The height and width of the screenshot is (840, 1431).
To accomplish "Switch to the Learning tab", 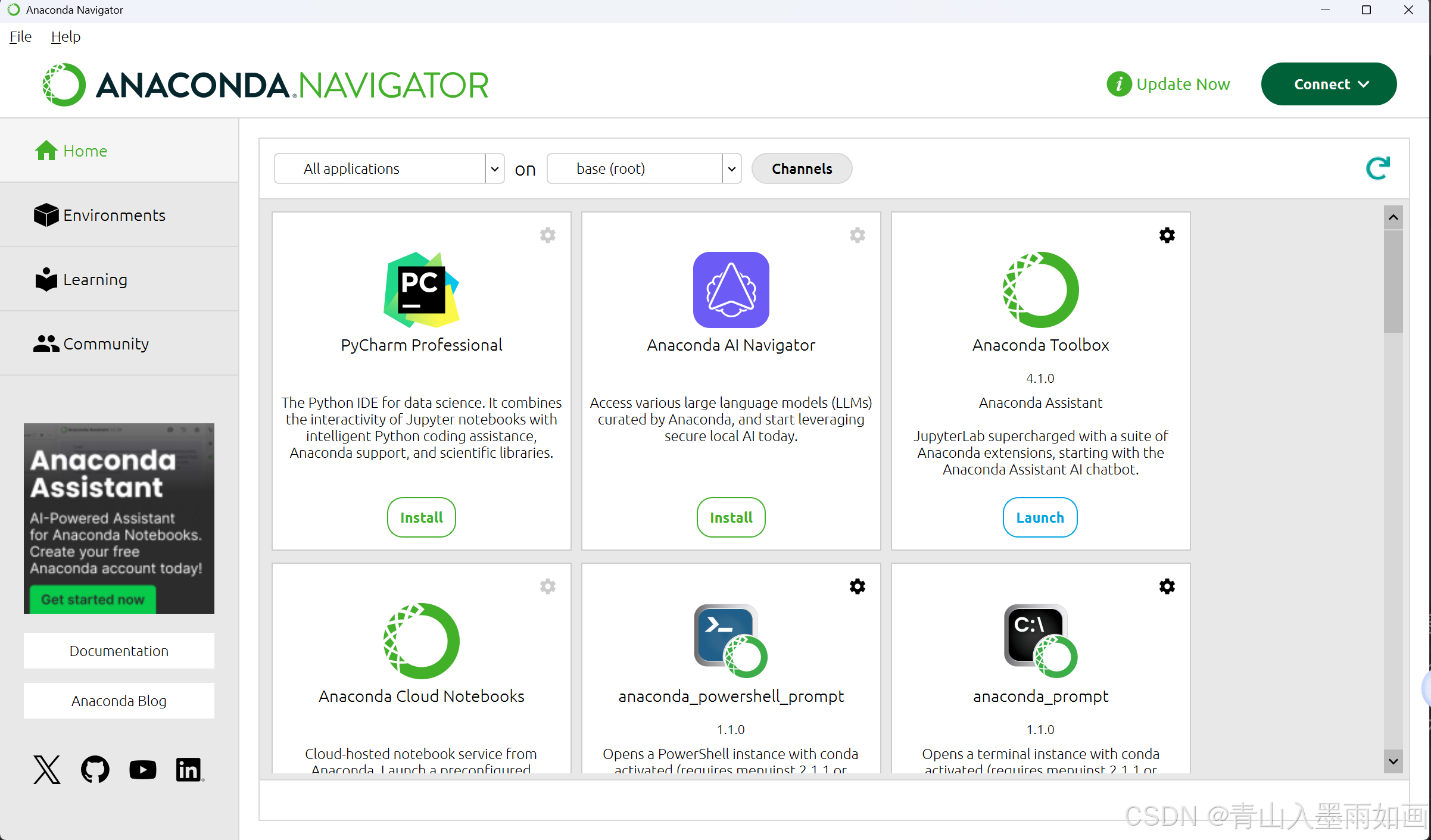I will click(x=95, y=280).
